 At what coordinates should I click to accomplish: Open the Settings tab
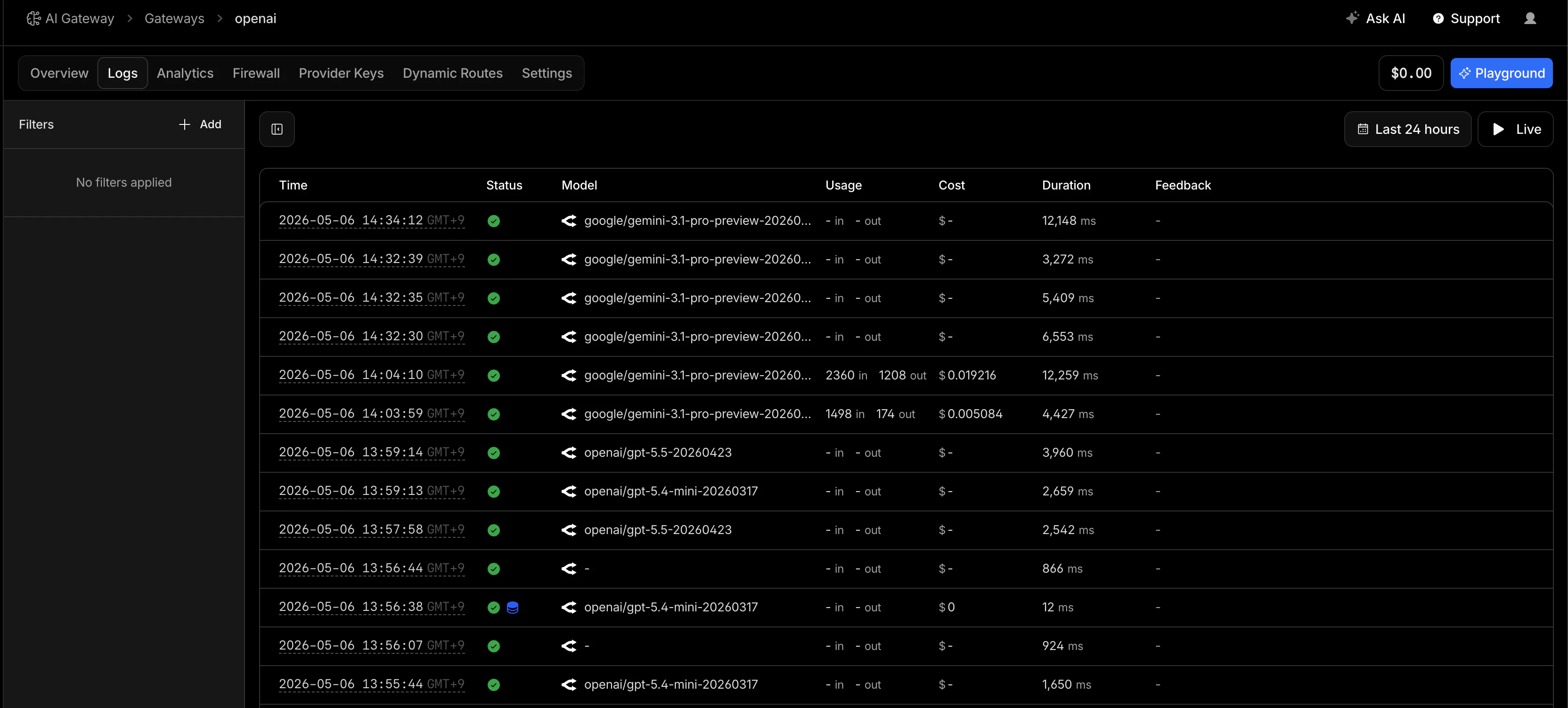point(547,73)
